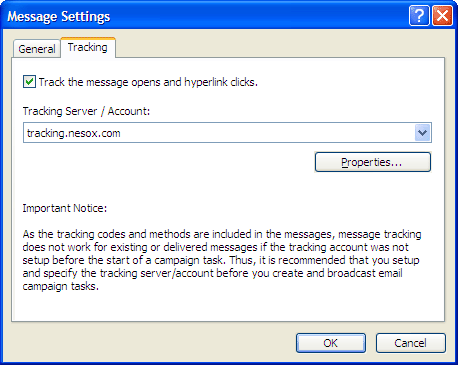Confirm settings with the OK button
The width and height of the screenshot is (458, 365).
(x=331, y=343)
